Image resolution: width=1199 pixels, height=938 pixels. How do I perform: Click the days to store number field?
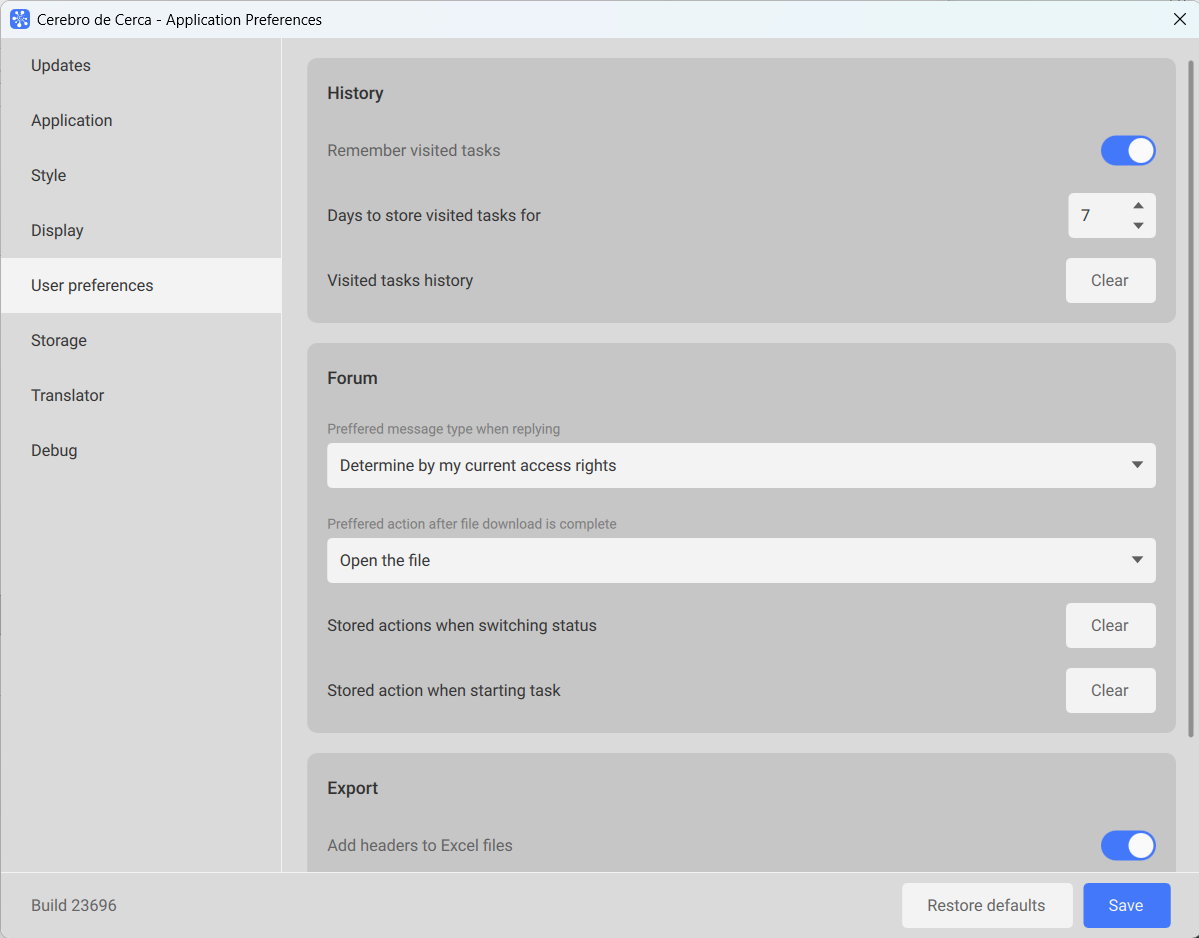click(x=1096, y=216)
